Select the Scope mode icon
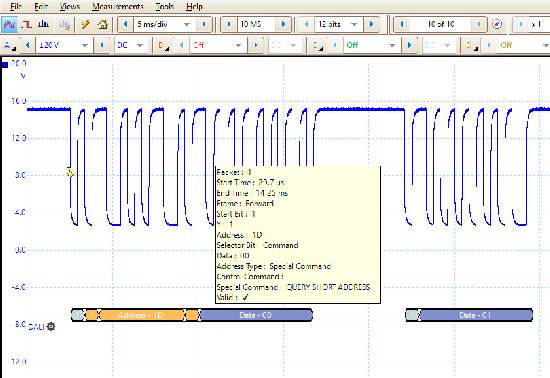 click(x=9, y=25)
